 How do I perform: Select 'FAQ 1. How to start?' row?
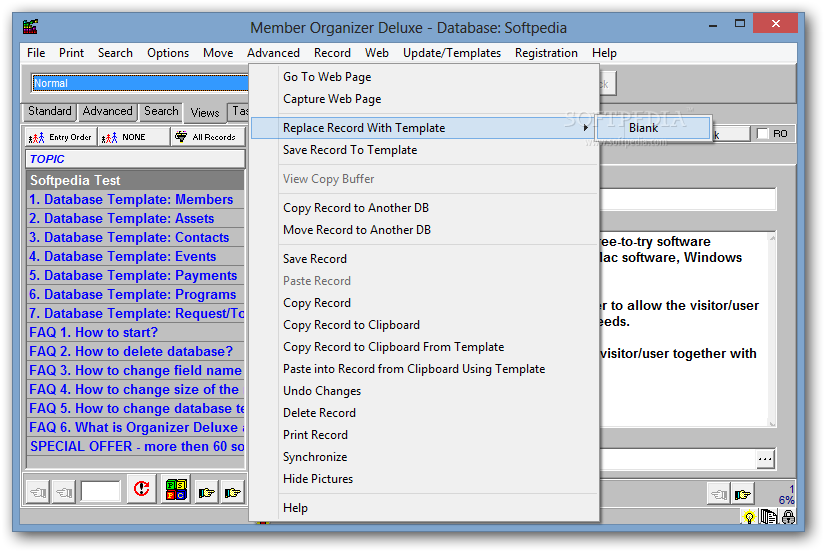135,333
